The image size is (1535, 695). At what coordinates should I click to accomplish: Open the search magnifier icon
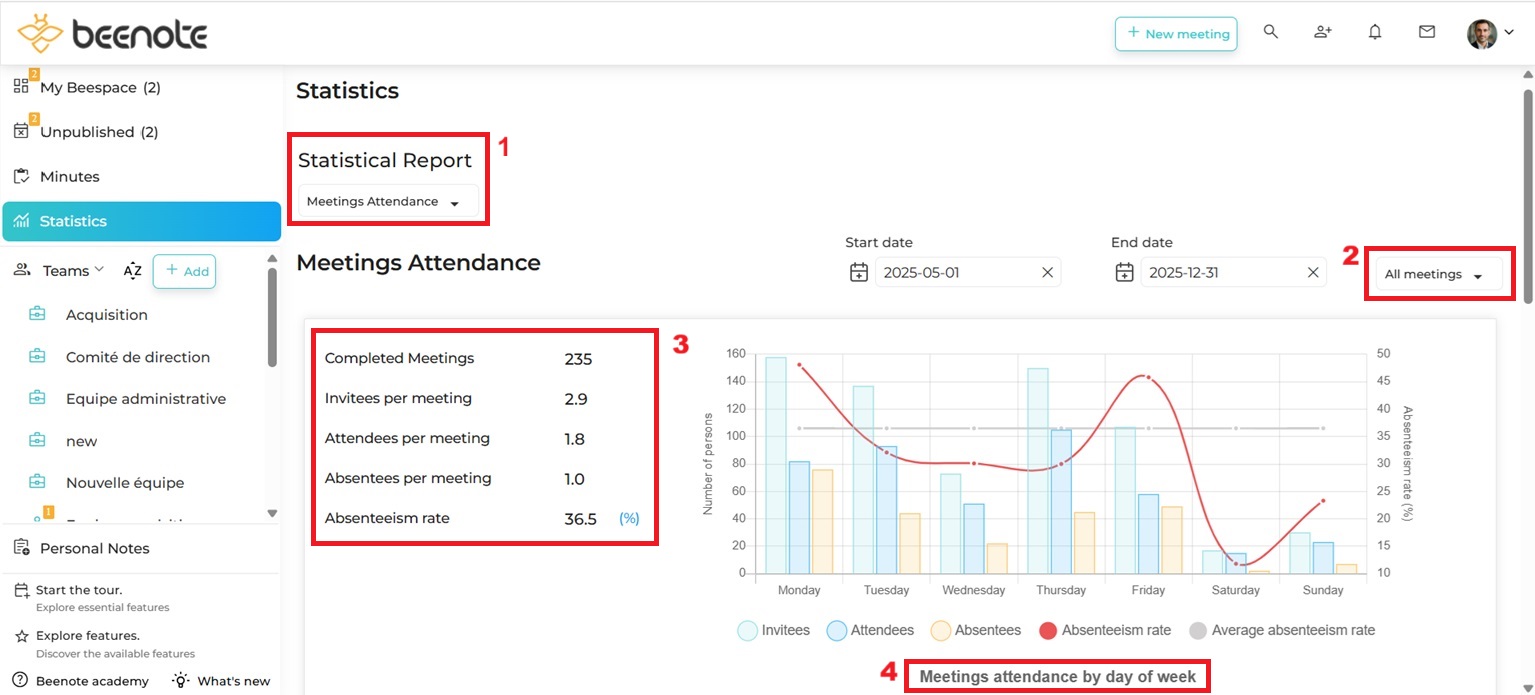tap(1270, 31)
